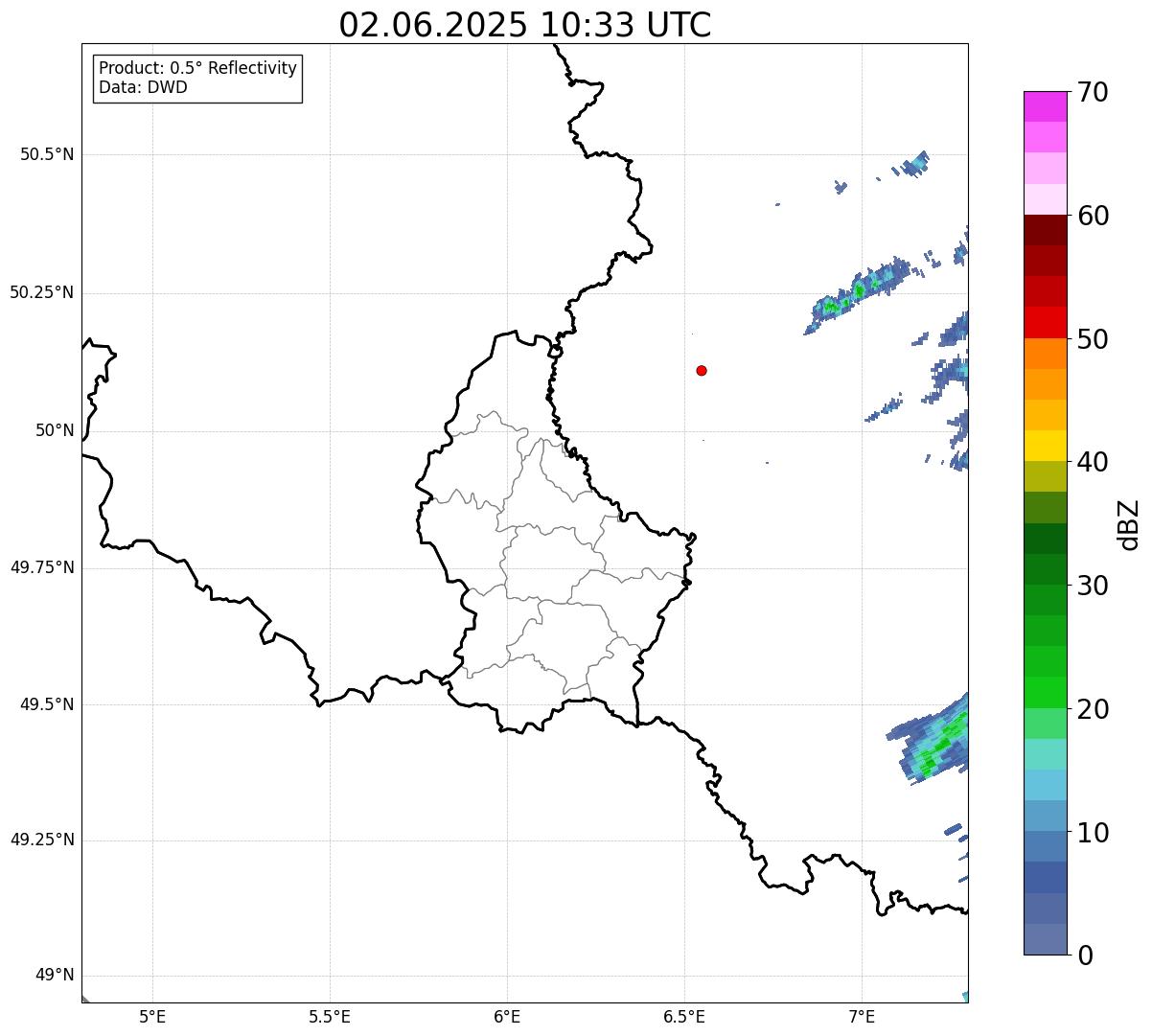
Task: Click the 5°E longitude label
Action: pos(152,1017)
